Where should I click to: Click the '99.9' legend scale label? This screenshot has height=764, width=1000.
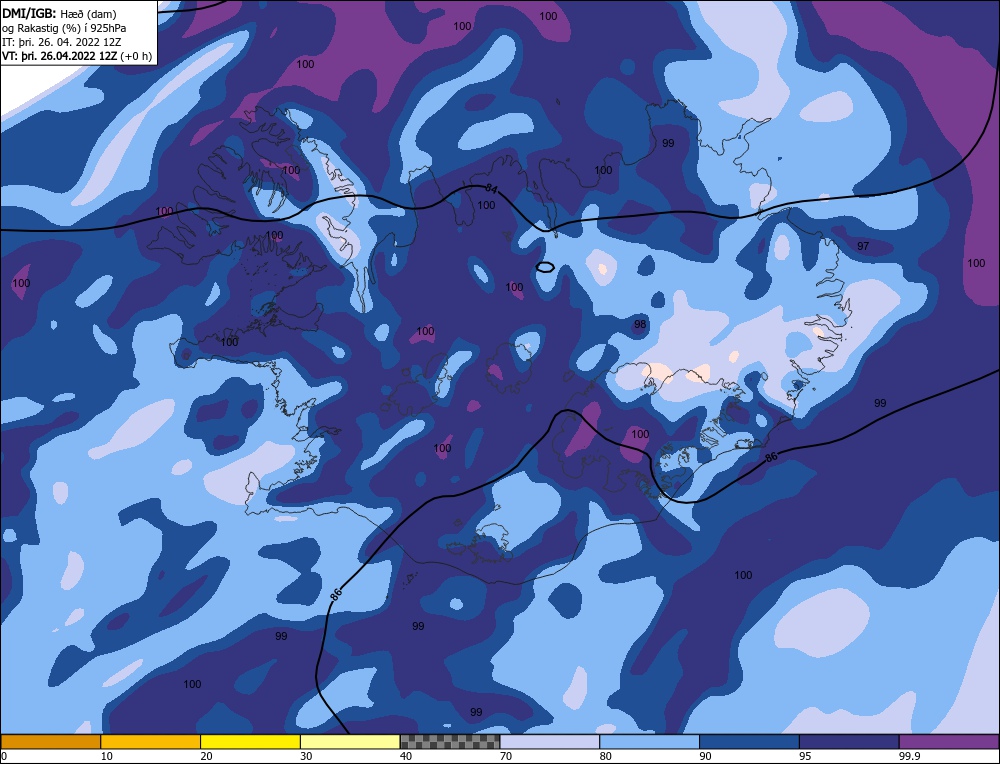(909, 756)
